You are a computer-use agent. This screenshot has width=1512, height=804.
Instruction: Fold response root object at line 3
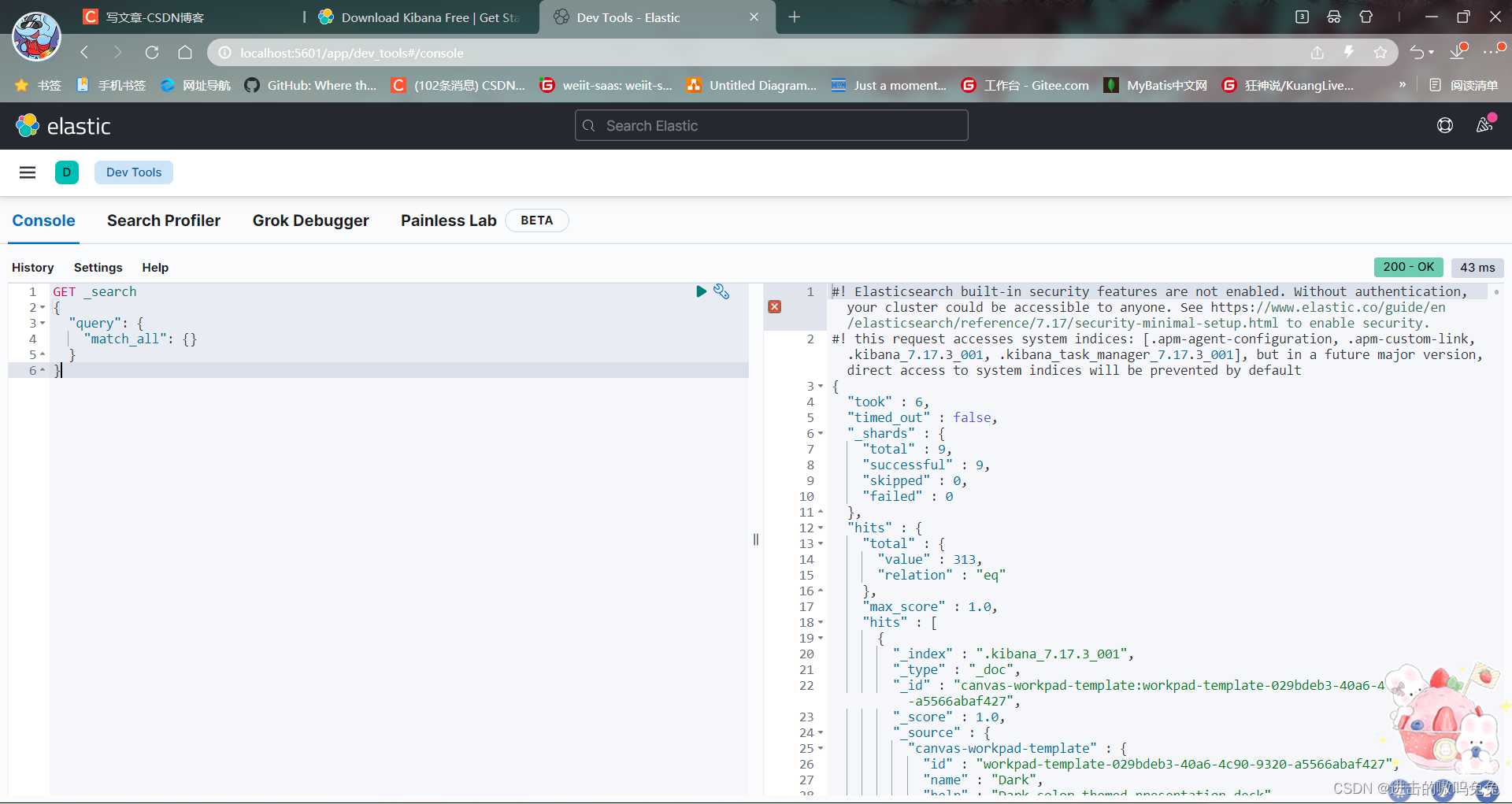click(x=821, y=387)
